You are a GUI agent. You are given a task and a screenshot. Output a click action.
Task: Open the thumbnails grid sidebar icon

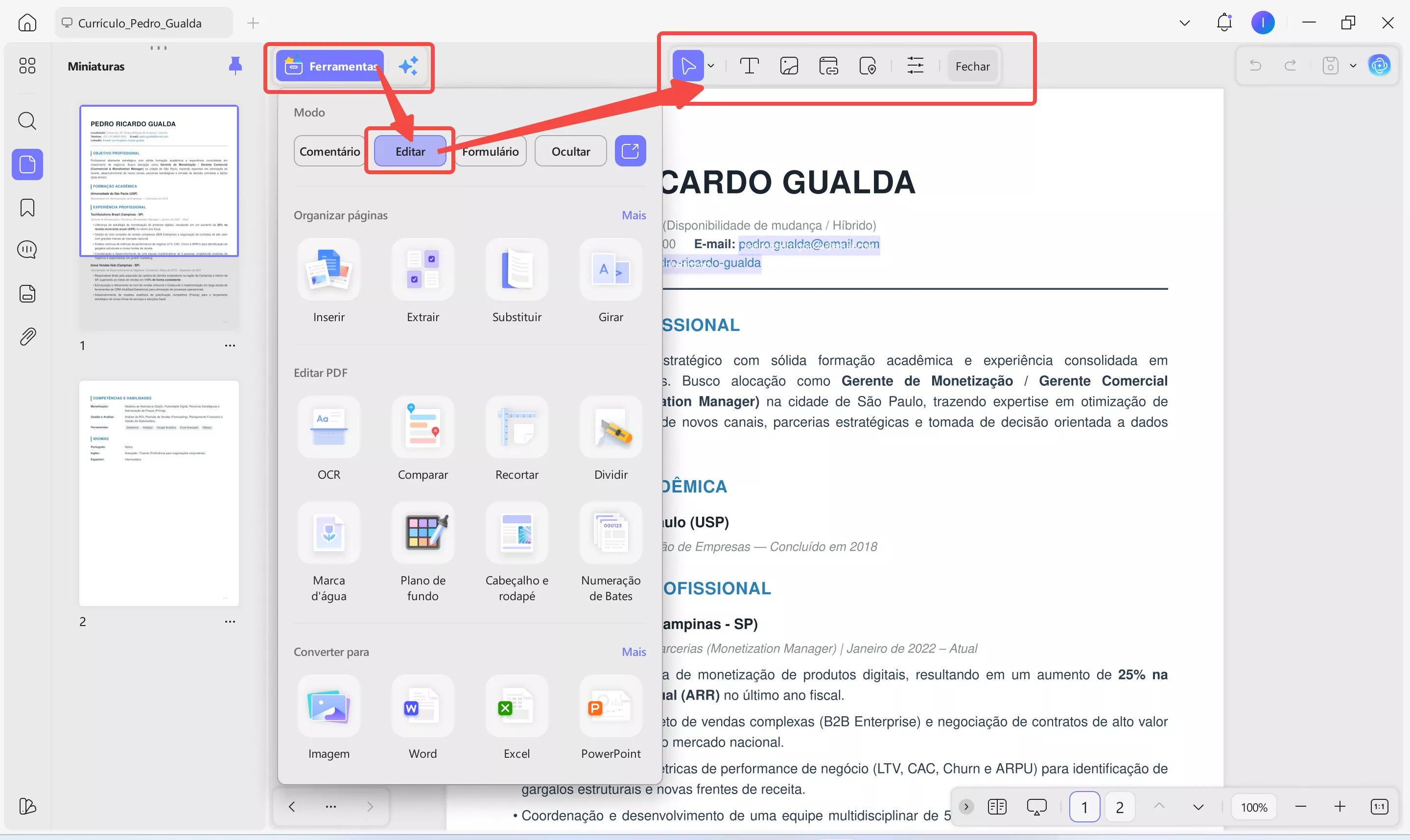(27, 66)
